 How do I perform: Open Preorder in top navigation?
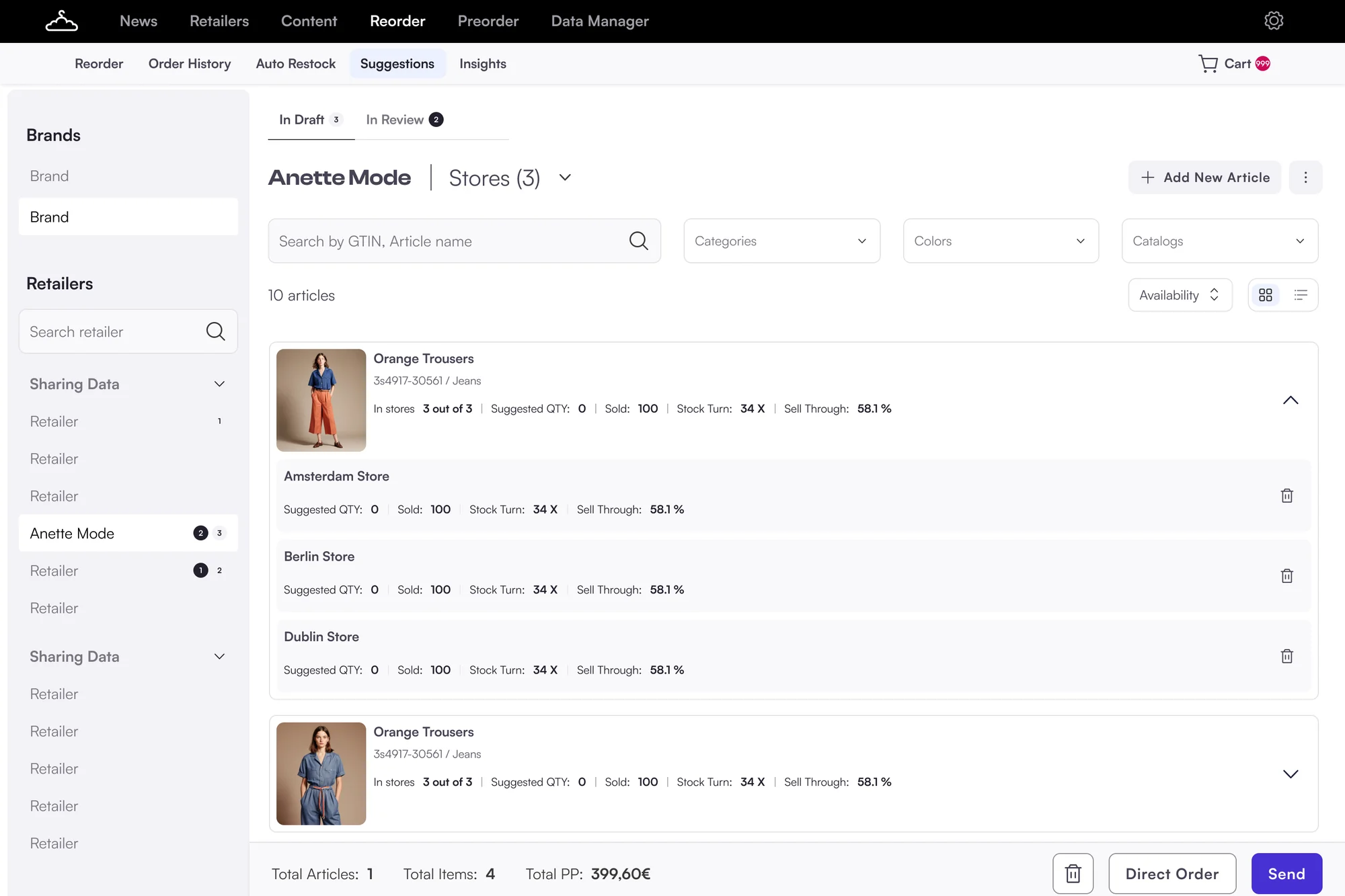point(488,21)
